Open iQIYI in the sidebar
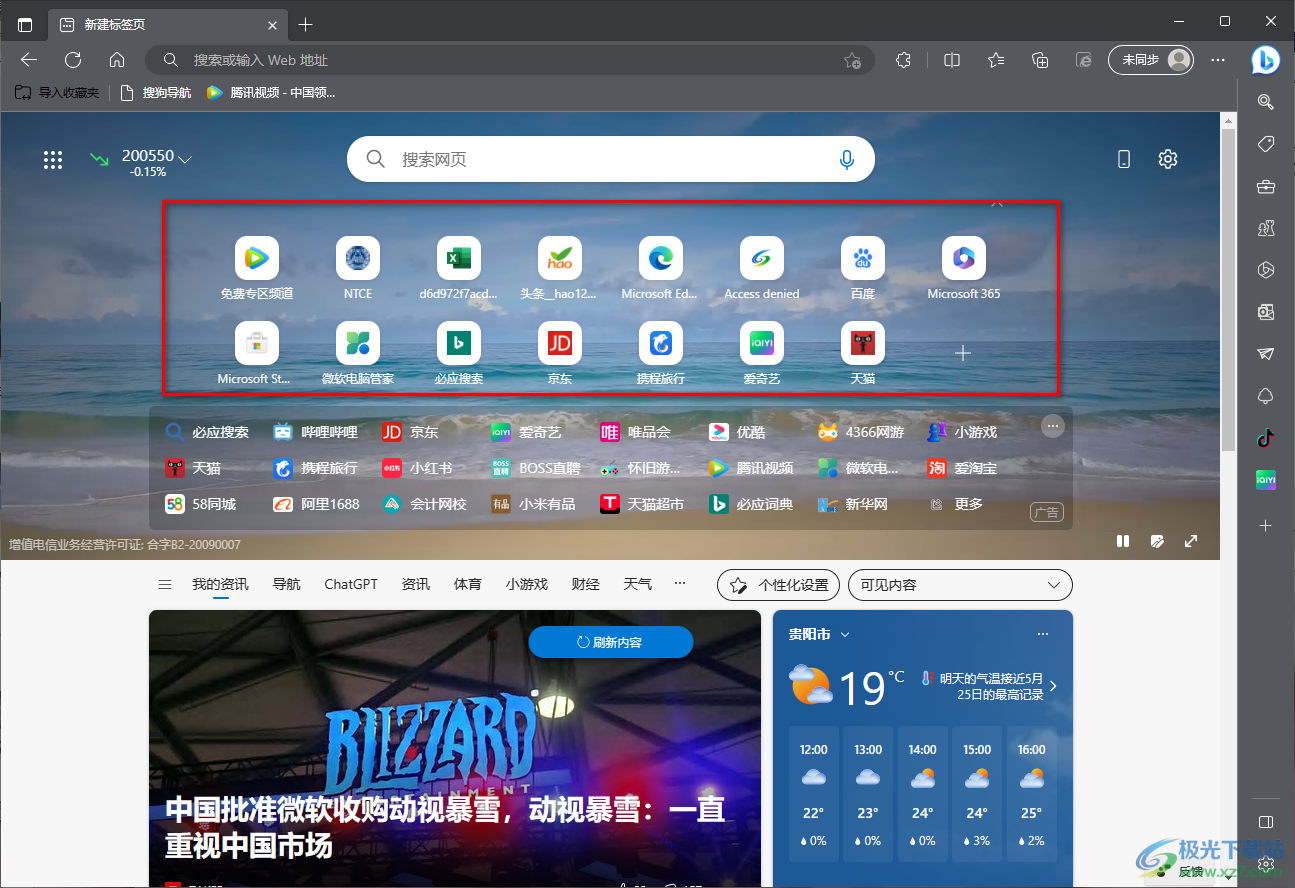Image resolution: width=1295 pixels, height=888 pixels. 1265,481
